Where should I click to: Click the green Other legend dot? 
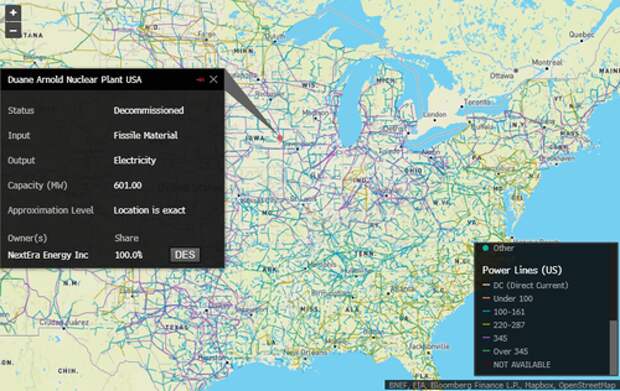485,248
